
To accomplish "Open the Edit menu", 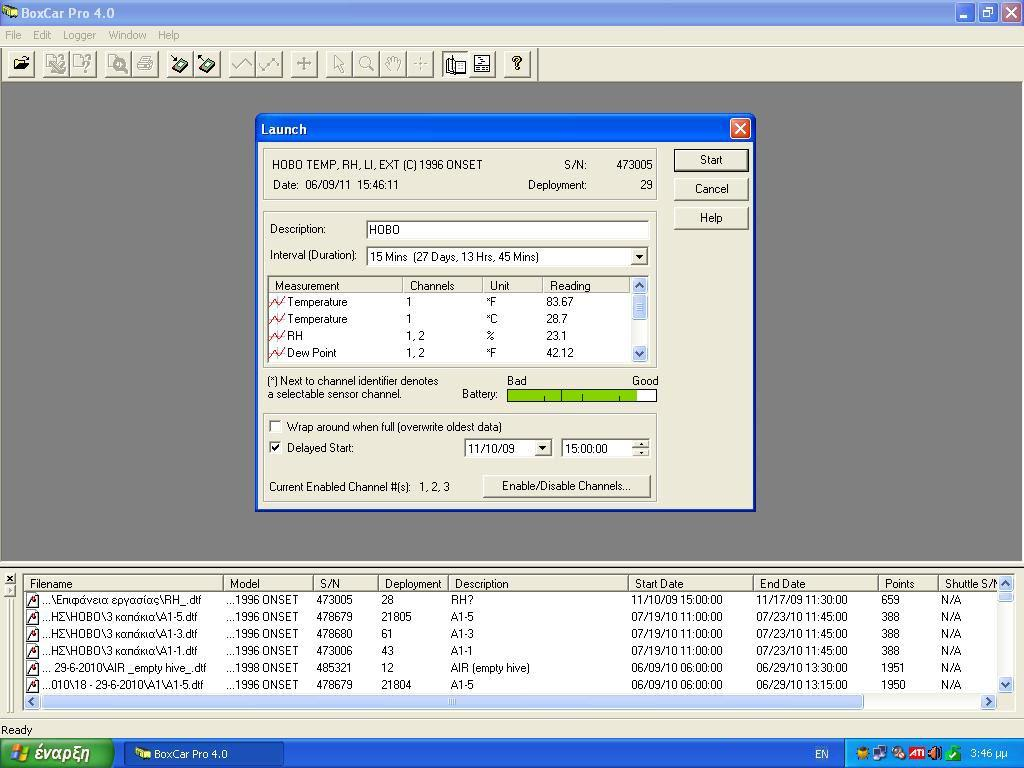I will [42, 35].
